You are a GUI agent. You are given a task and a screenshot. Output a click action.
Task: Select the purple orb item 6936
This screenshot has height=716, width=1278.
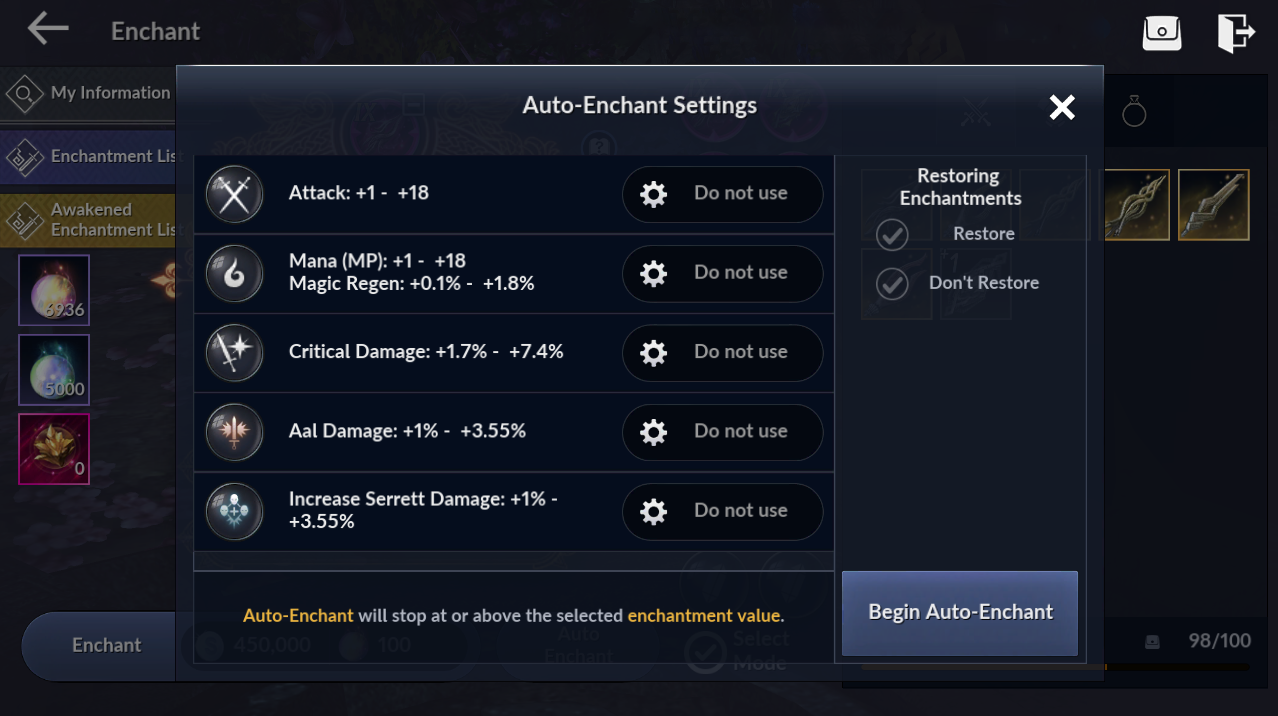click(x=54, y=290)
